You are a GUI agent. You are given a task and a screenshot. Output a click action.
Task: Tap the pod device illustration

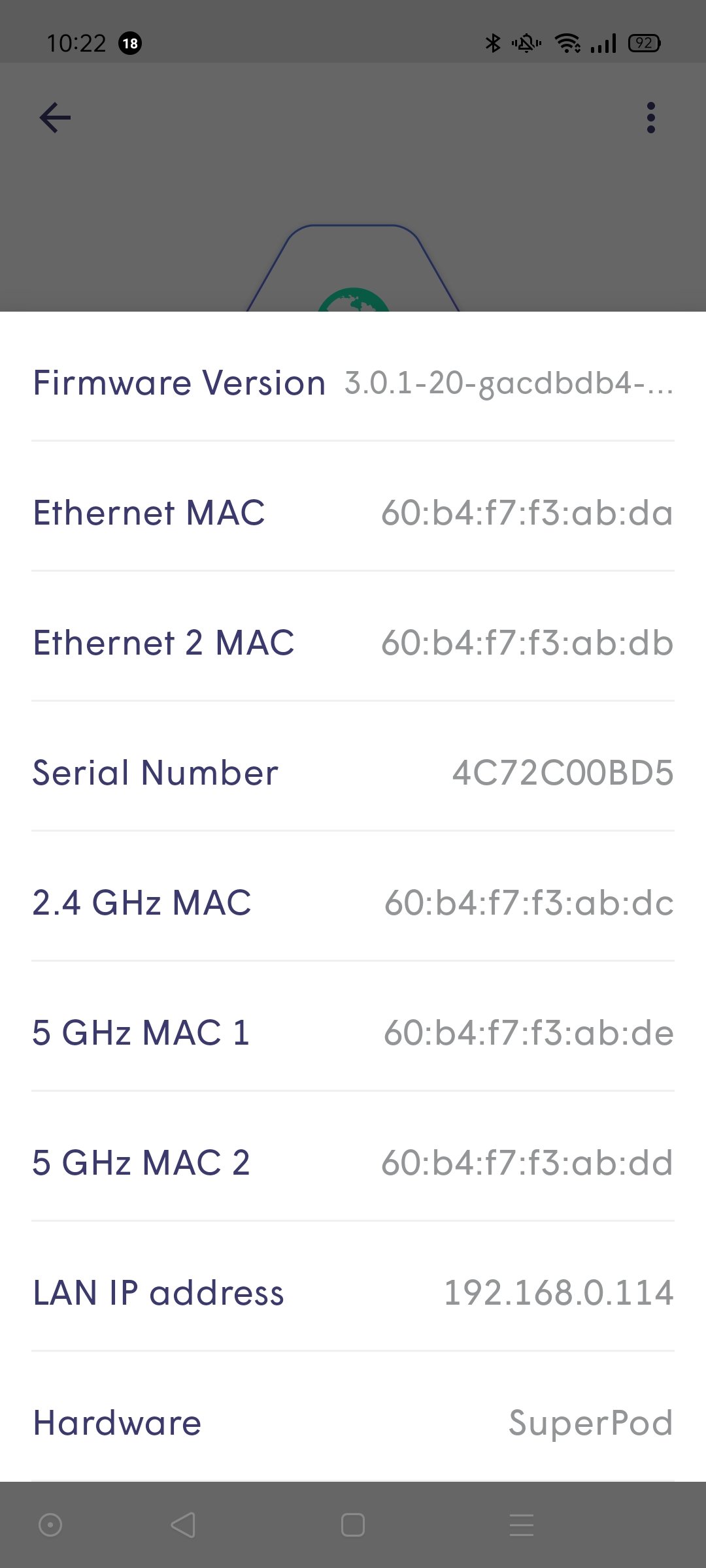point(353,268)
